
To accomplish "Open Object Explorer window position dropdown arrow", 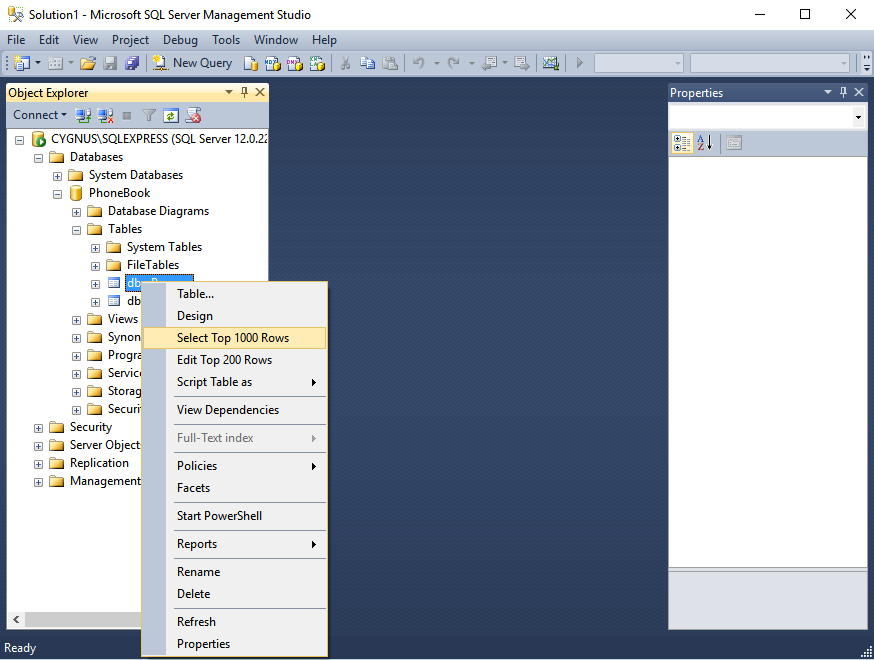I will coord(229,92).
